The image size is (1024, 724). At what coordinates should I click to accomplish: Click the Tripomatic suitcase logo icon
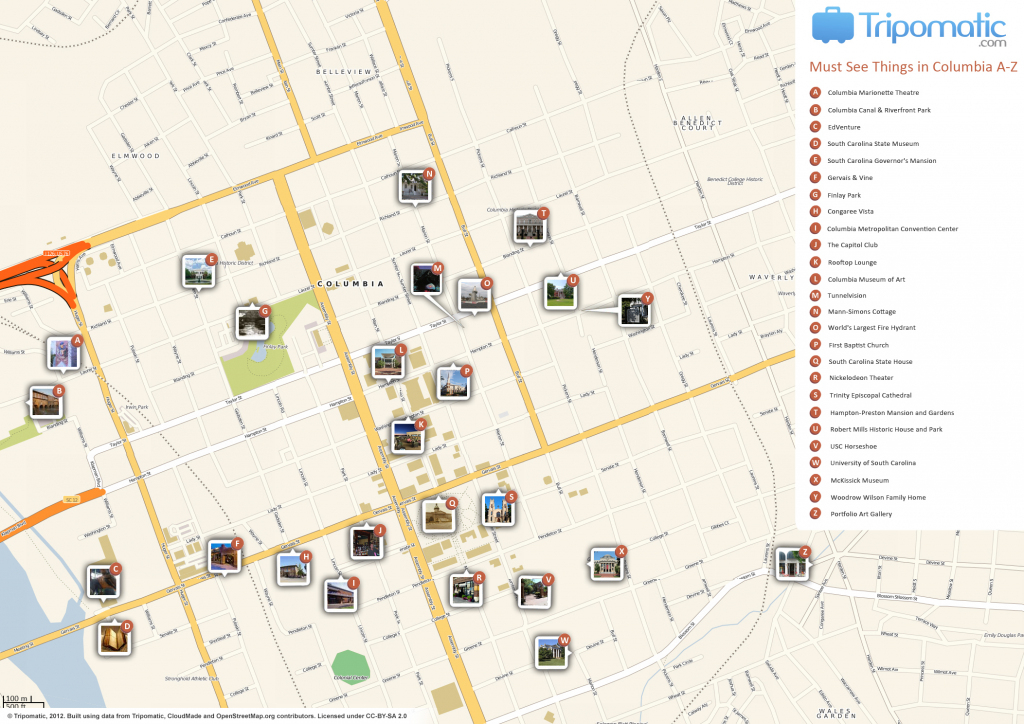(831, 27)
